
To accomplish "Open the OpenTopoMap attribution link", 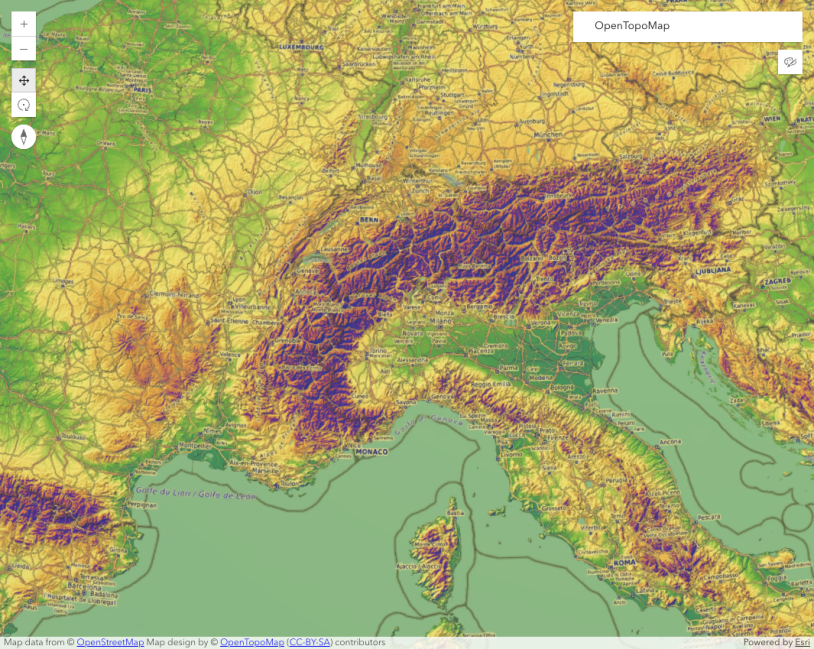I will coord(252,642).
